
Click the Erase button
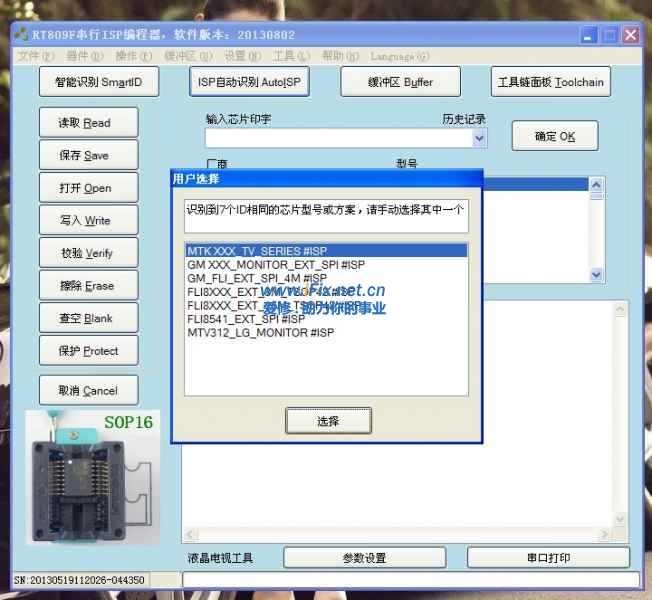coord(89,286)
